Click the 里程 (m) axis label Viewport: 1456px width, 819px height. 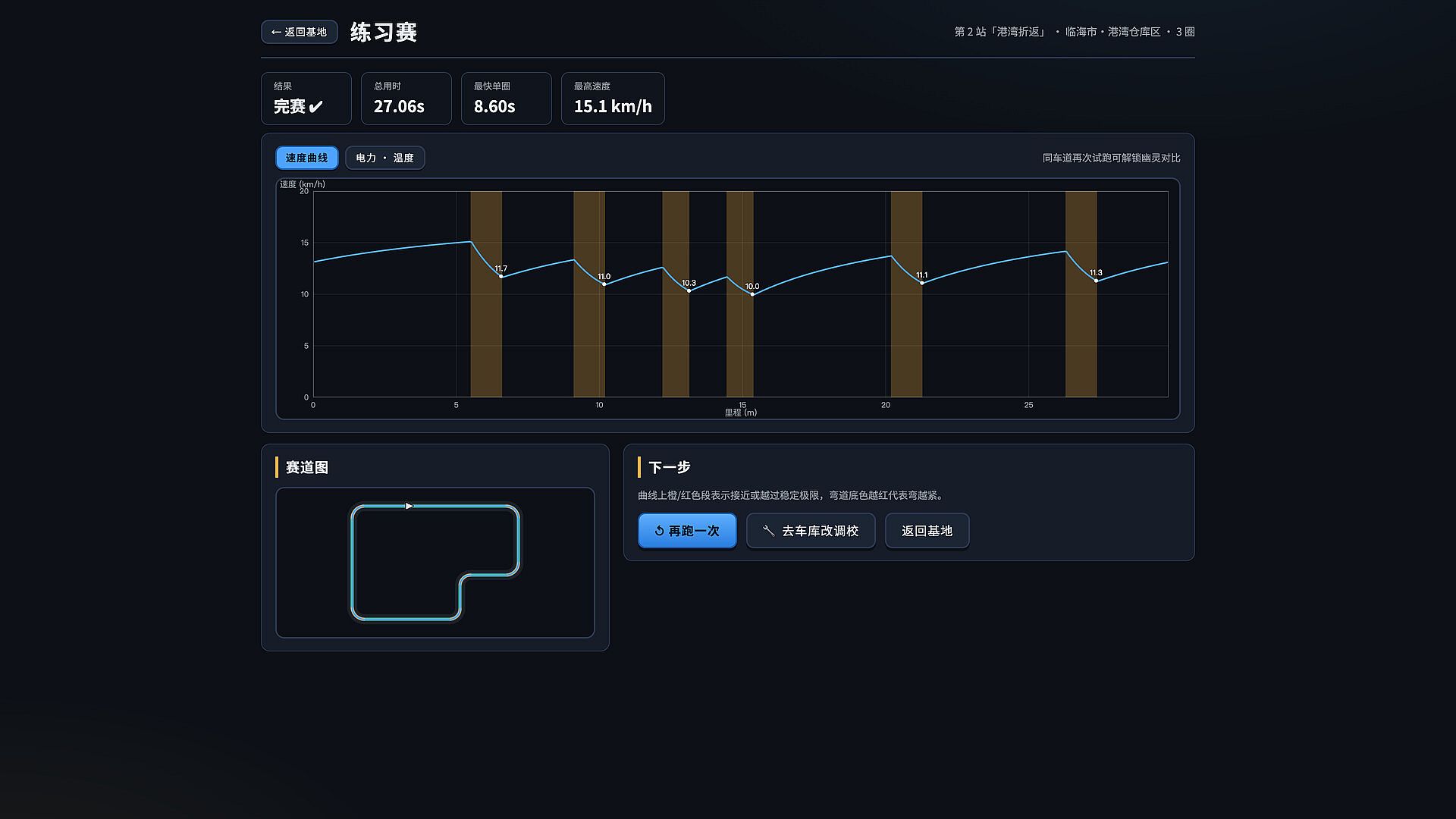[x=741, y=413]
